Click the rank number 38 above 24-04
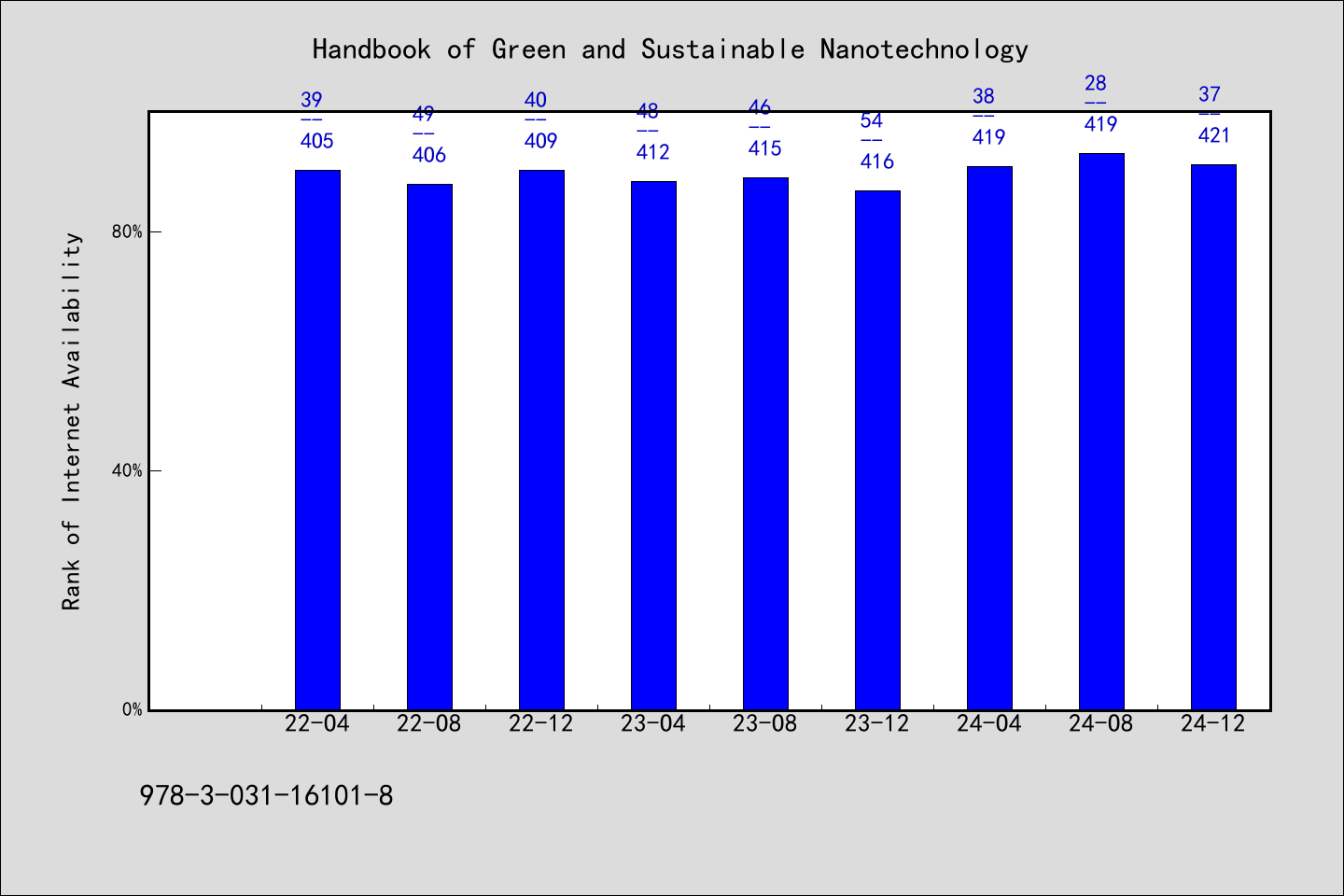This screenshot has height=896, width=1344. click(x=984, y=96)
